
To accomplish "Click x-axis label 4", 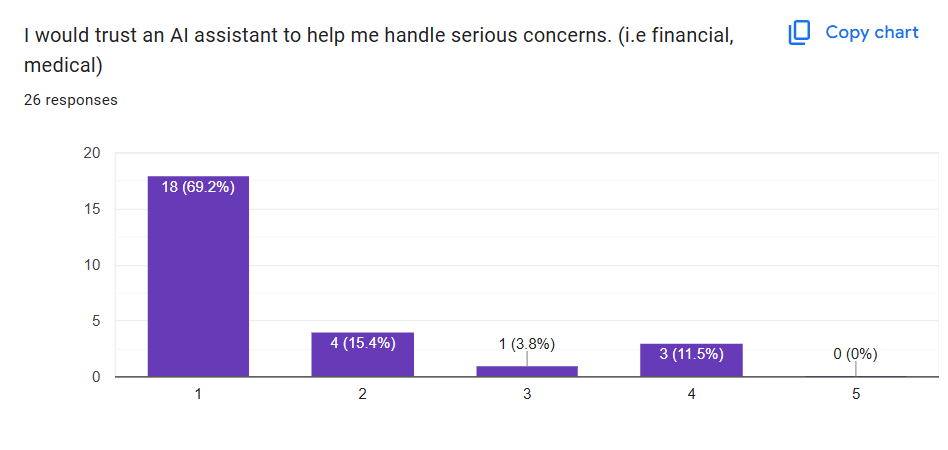I will [691, 394].
